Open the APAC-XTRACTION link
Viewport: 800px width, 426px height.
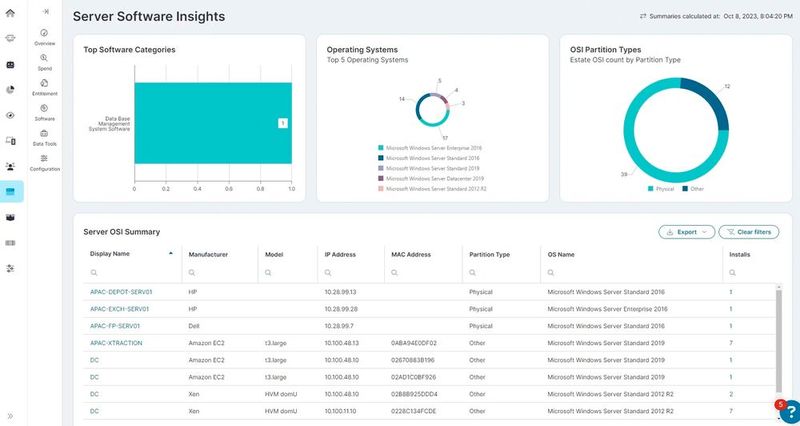116,343
